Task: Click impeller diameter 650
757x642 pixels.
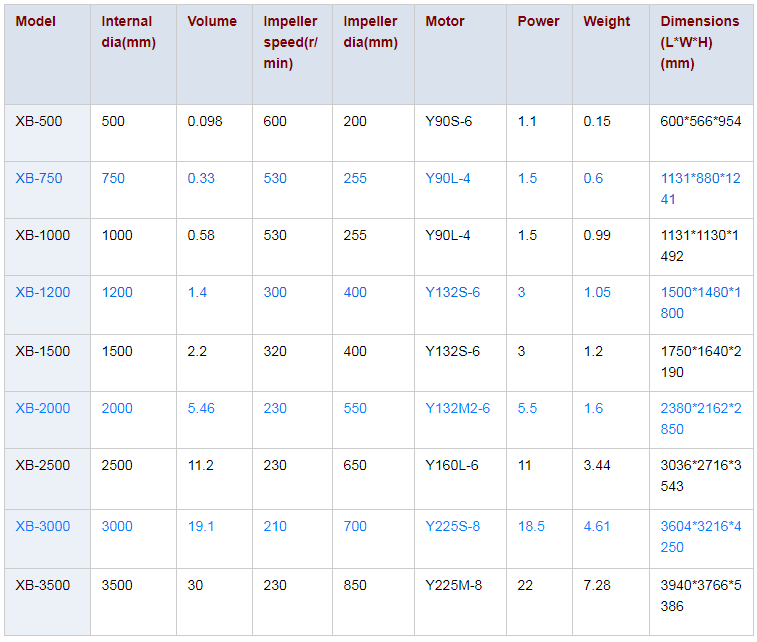Action: (x=355, y=465)
